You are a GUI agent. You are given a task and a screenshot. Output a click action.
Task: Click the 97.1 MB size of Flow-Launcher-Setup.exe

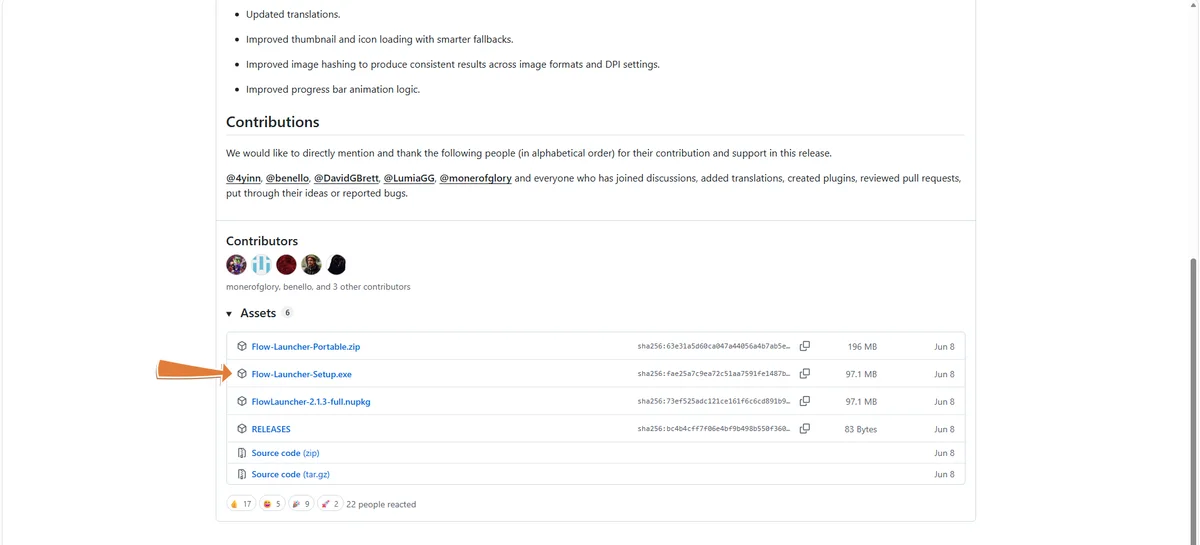click(861, 374)
